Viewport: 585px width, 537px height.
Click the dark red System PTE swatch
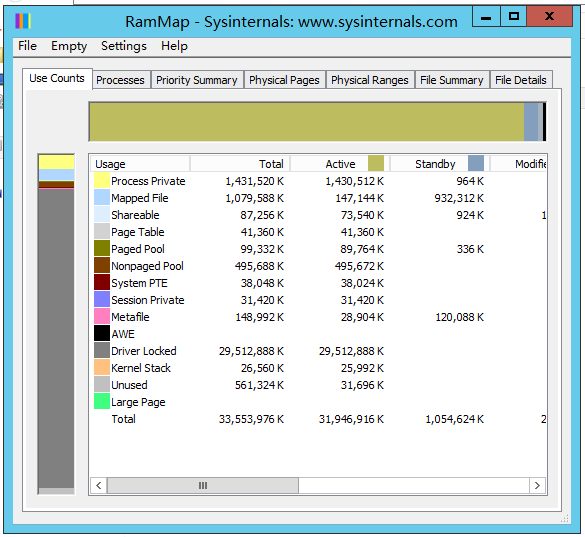tap(101, 282)
